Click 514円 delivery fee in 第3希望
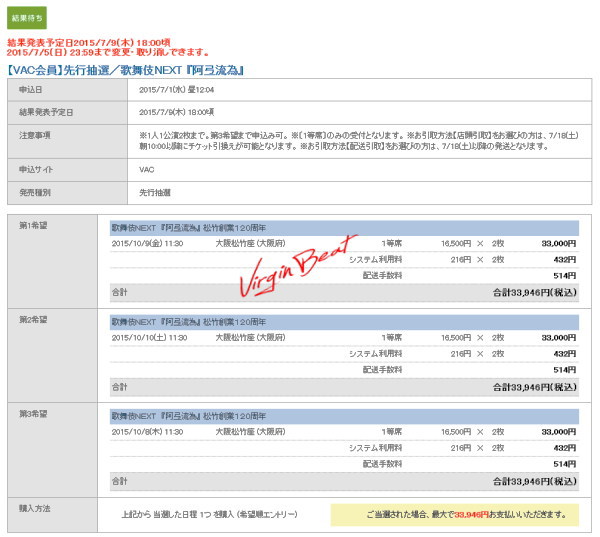 (565, 464)
